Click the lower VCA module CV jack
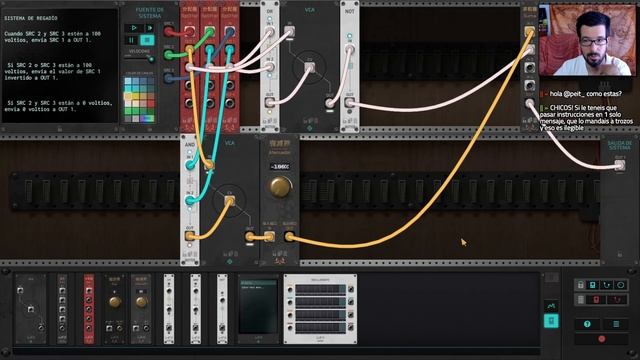 point(230,200)
